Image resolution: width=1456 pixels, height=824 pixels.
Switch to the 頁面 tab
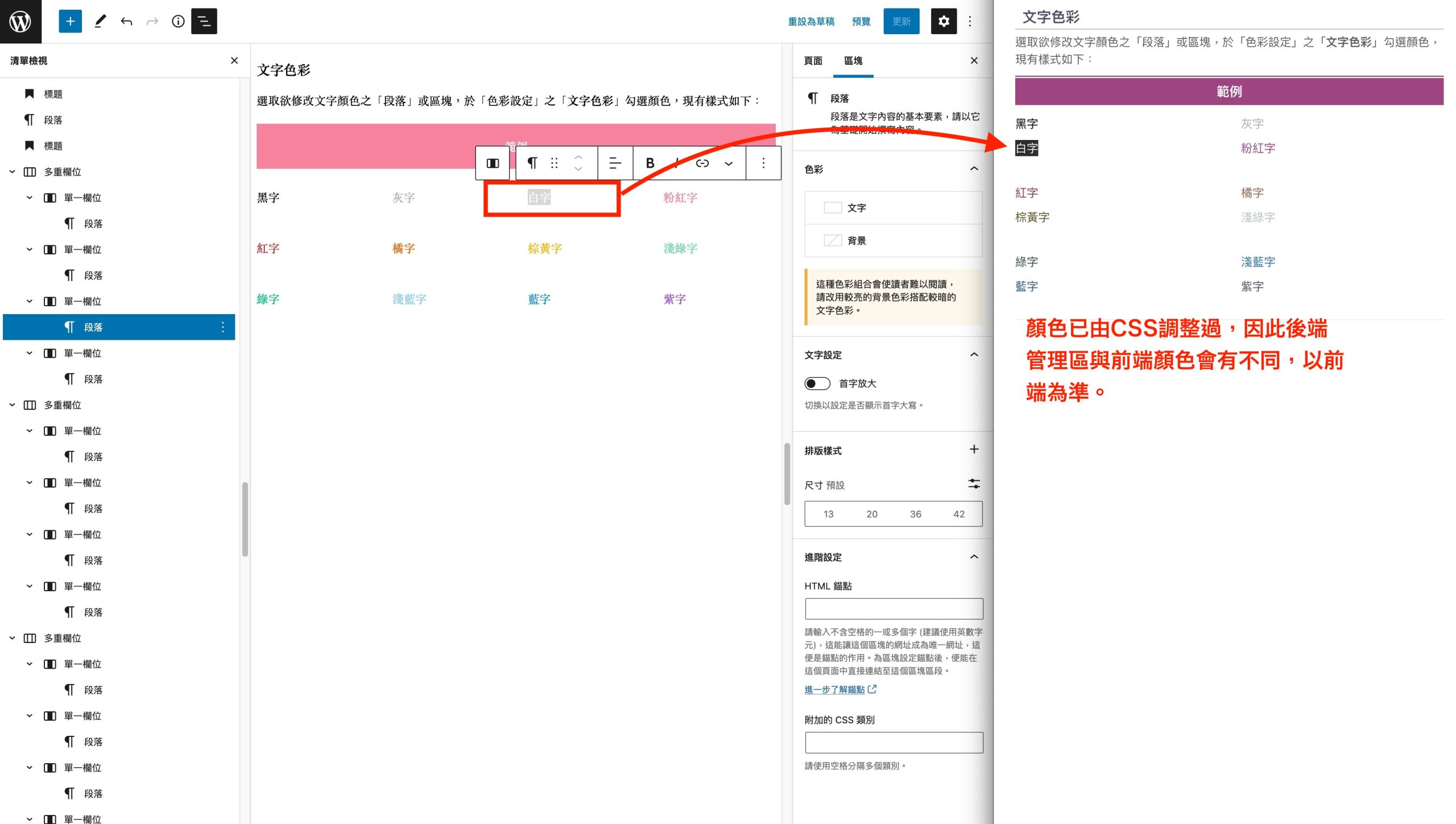coord(813,61)
